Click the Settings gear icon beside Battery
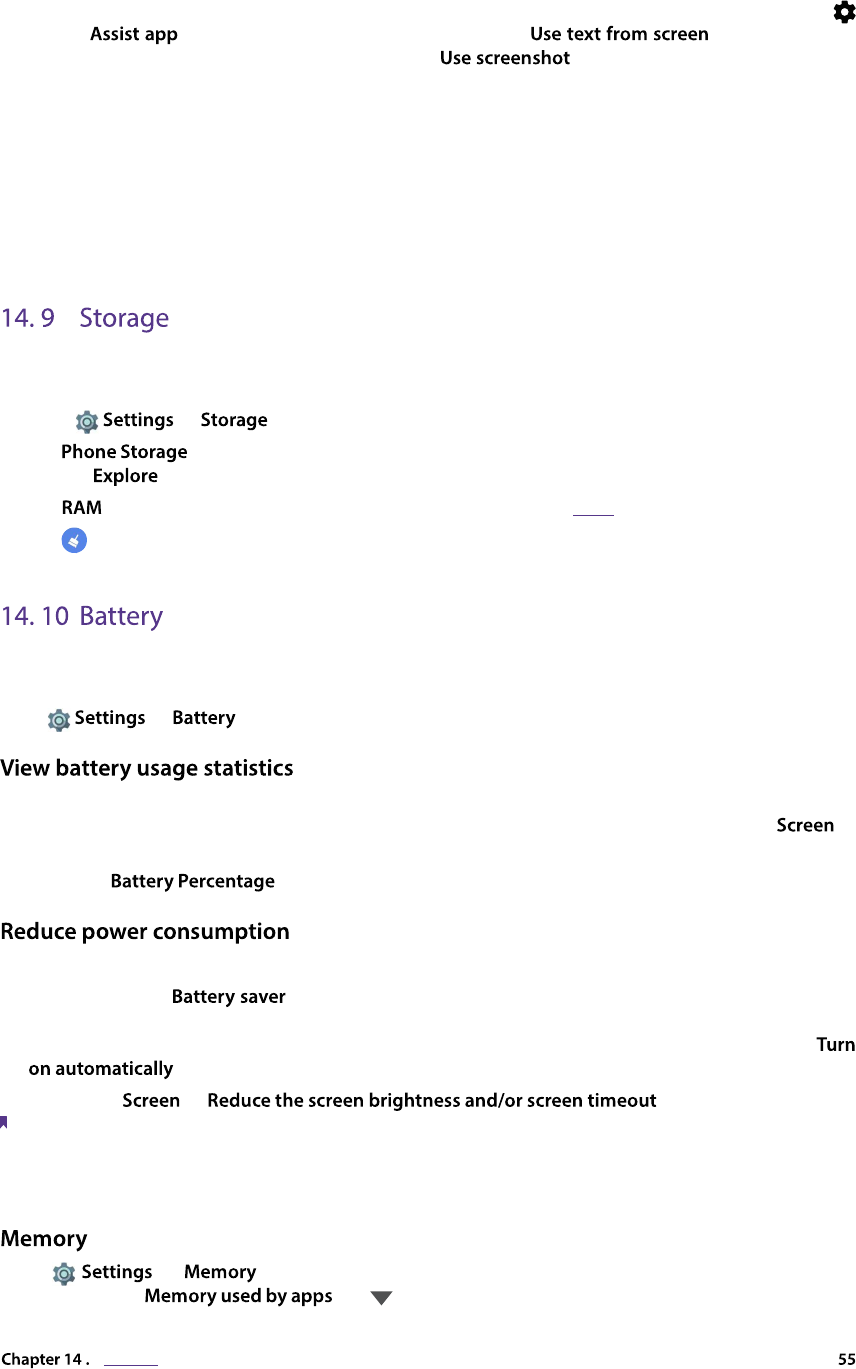The width and height of the screenshot is (856, 1369). (59, 720)
